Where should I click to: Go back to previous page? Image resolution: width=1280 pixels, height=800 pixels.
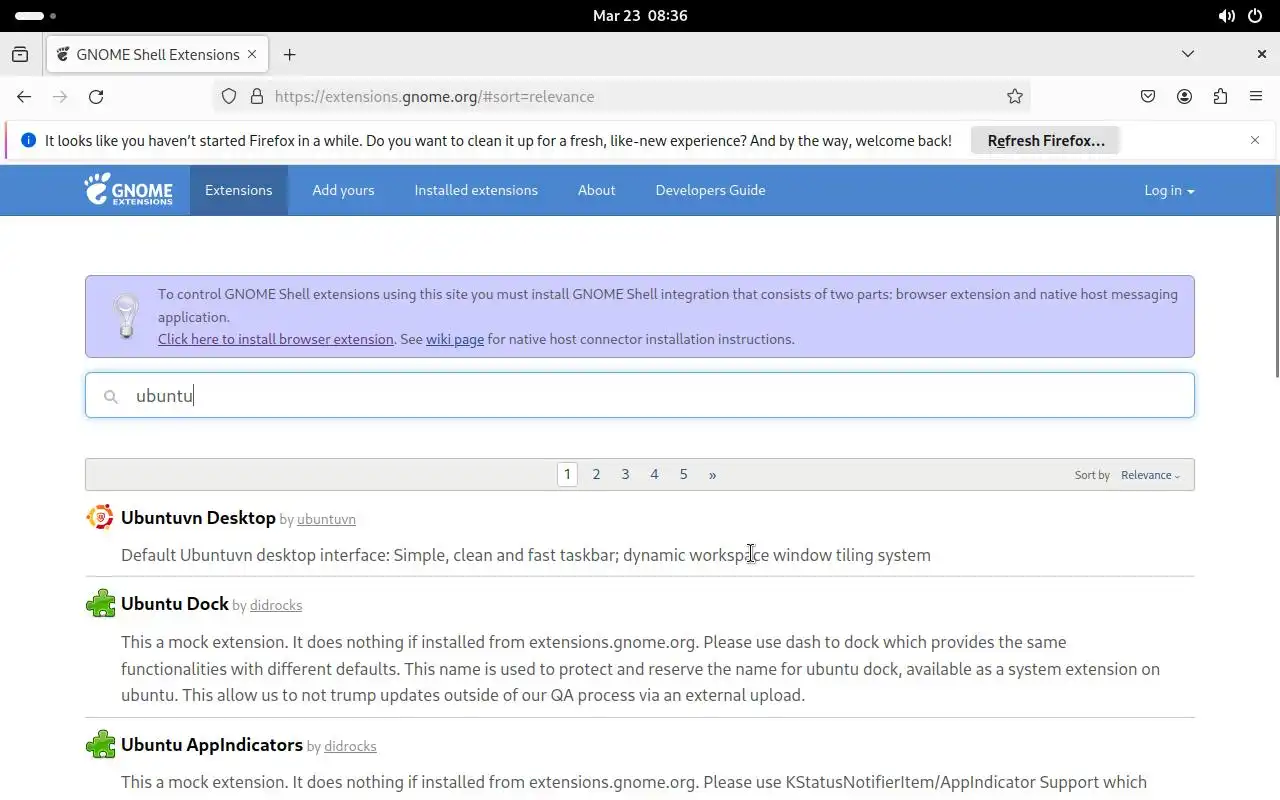tap(24, 96)
